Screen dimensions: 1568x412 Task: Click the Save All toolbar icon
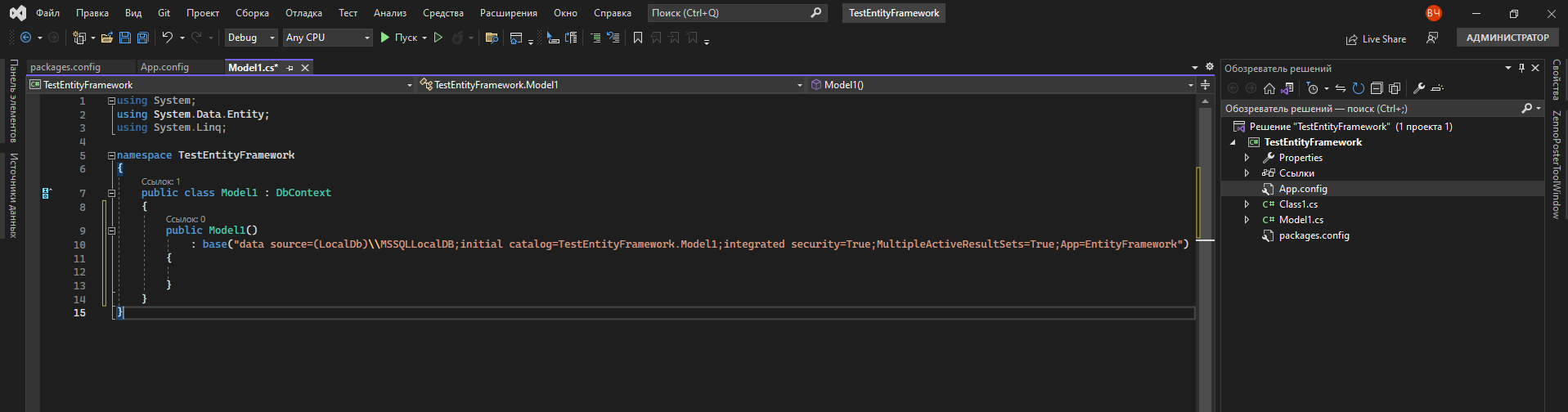click(x=142, y=38)
